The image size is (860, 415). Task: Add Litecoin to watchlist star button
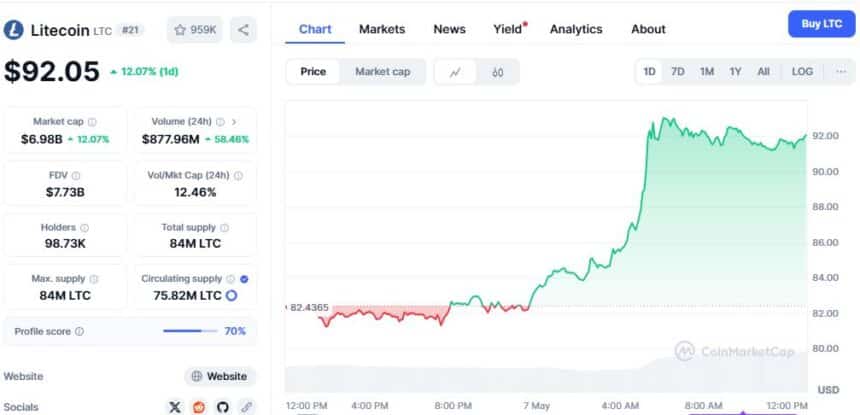(x=195, y=30)
